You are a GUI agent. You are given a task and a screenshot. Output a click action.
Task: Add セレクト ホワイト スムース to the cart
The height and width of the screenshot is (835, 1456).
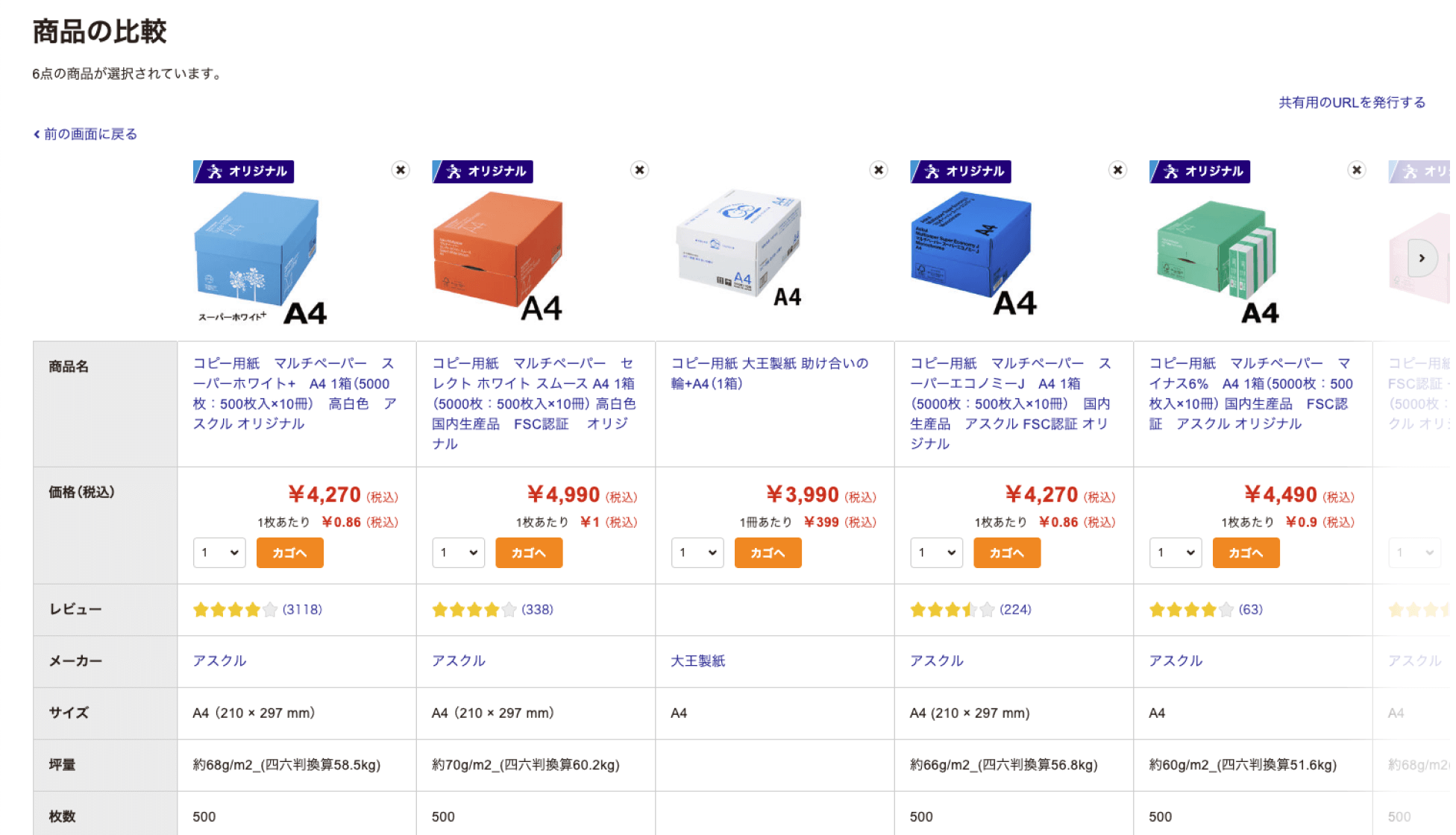(529, 552)
